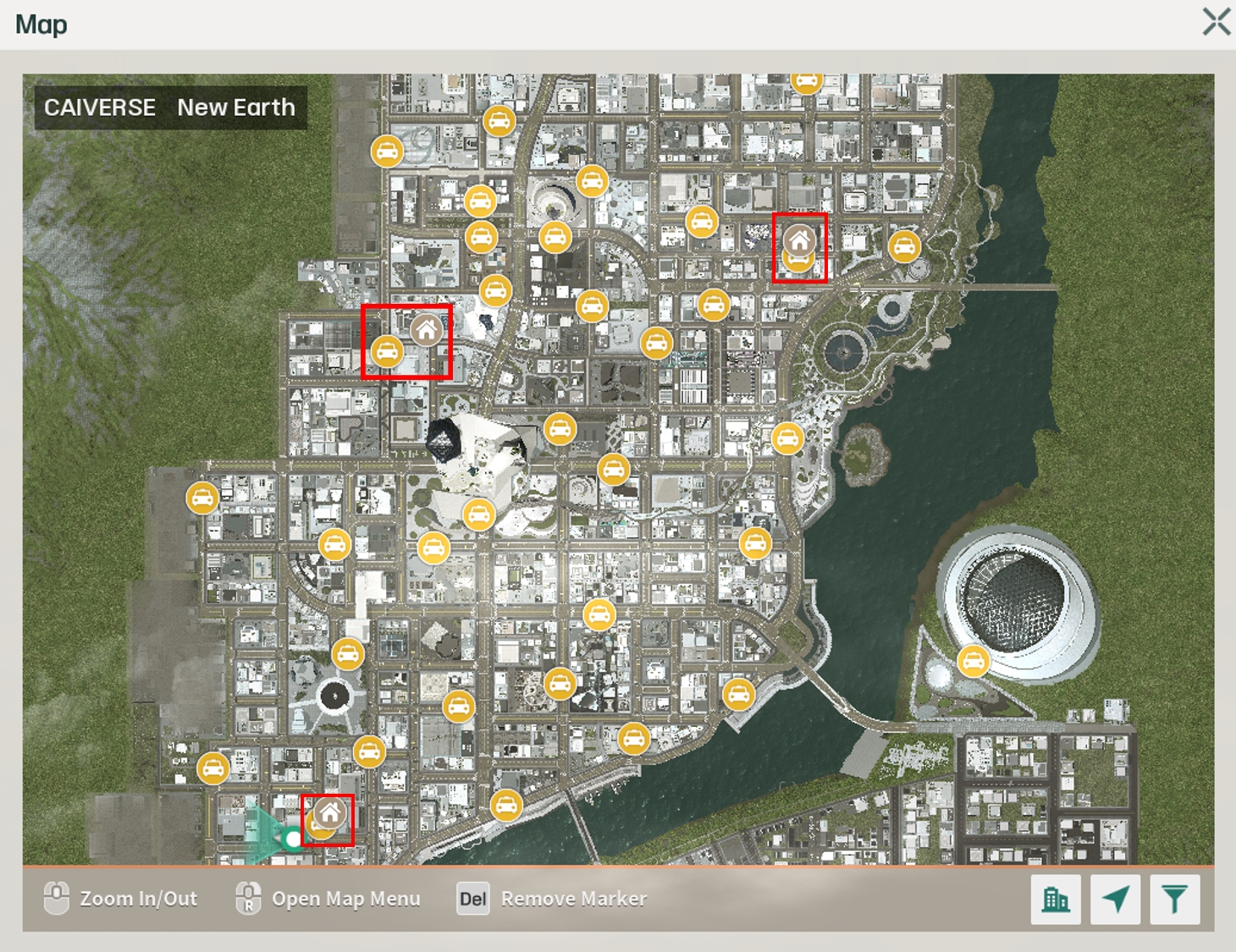Viewport: 1236px width, 952px height.
Task: Click the navigation arrow button
Action: pyautogui.click(x=1115, y=899)
